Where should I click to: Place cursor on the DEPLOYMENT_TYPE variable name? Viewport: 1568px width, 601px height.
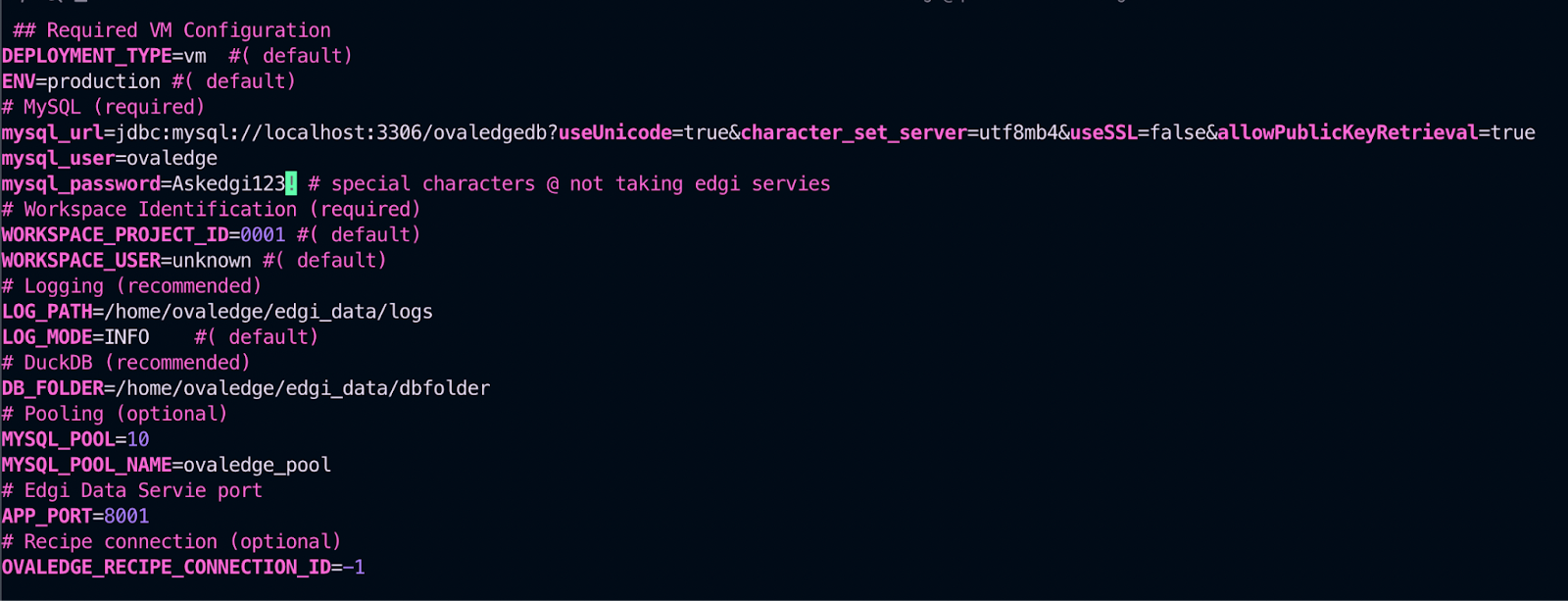[x=86, y=56]
